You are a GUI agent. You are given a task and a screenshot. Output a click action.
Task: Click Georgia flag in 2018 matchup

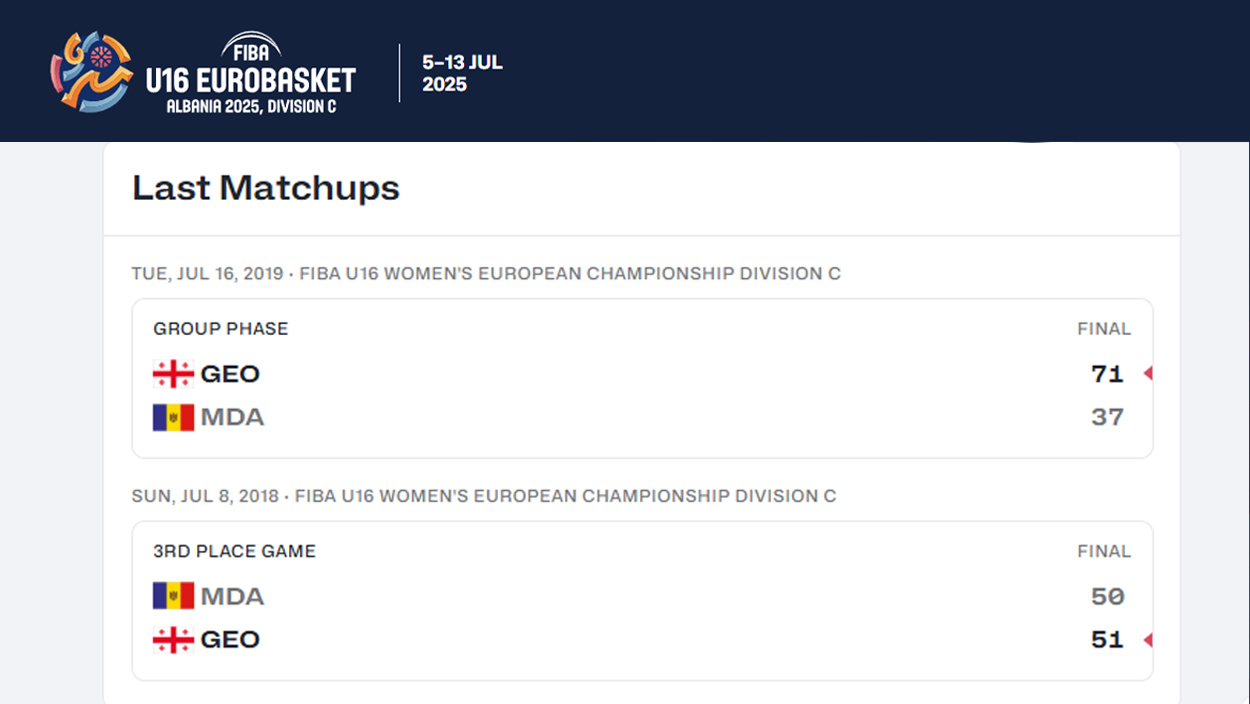point(173,640)
